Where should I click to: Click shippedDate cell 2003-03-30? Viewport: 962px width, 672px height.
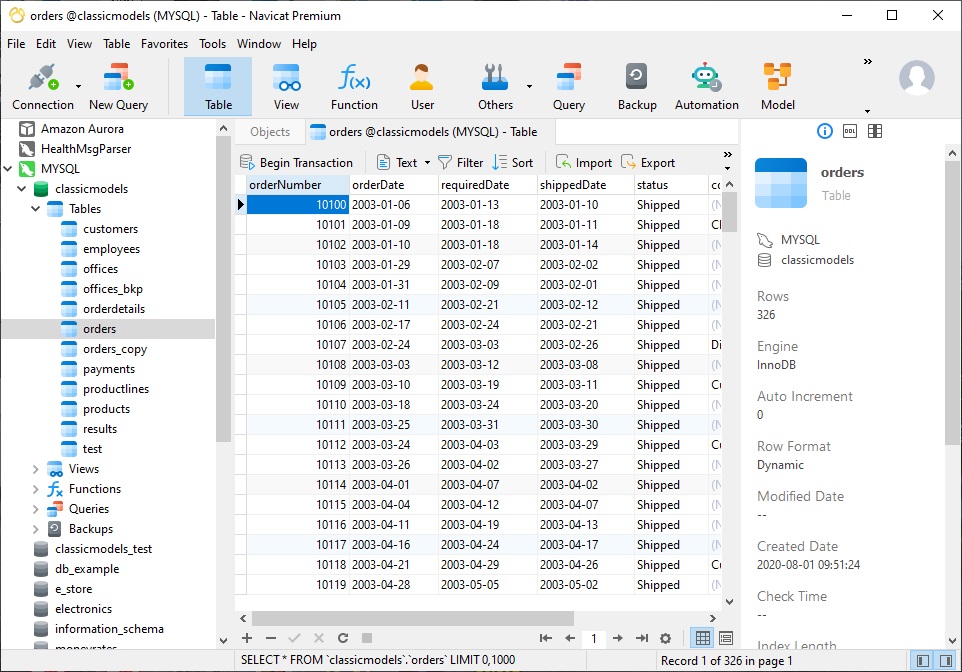585,425
